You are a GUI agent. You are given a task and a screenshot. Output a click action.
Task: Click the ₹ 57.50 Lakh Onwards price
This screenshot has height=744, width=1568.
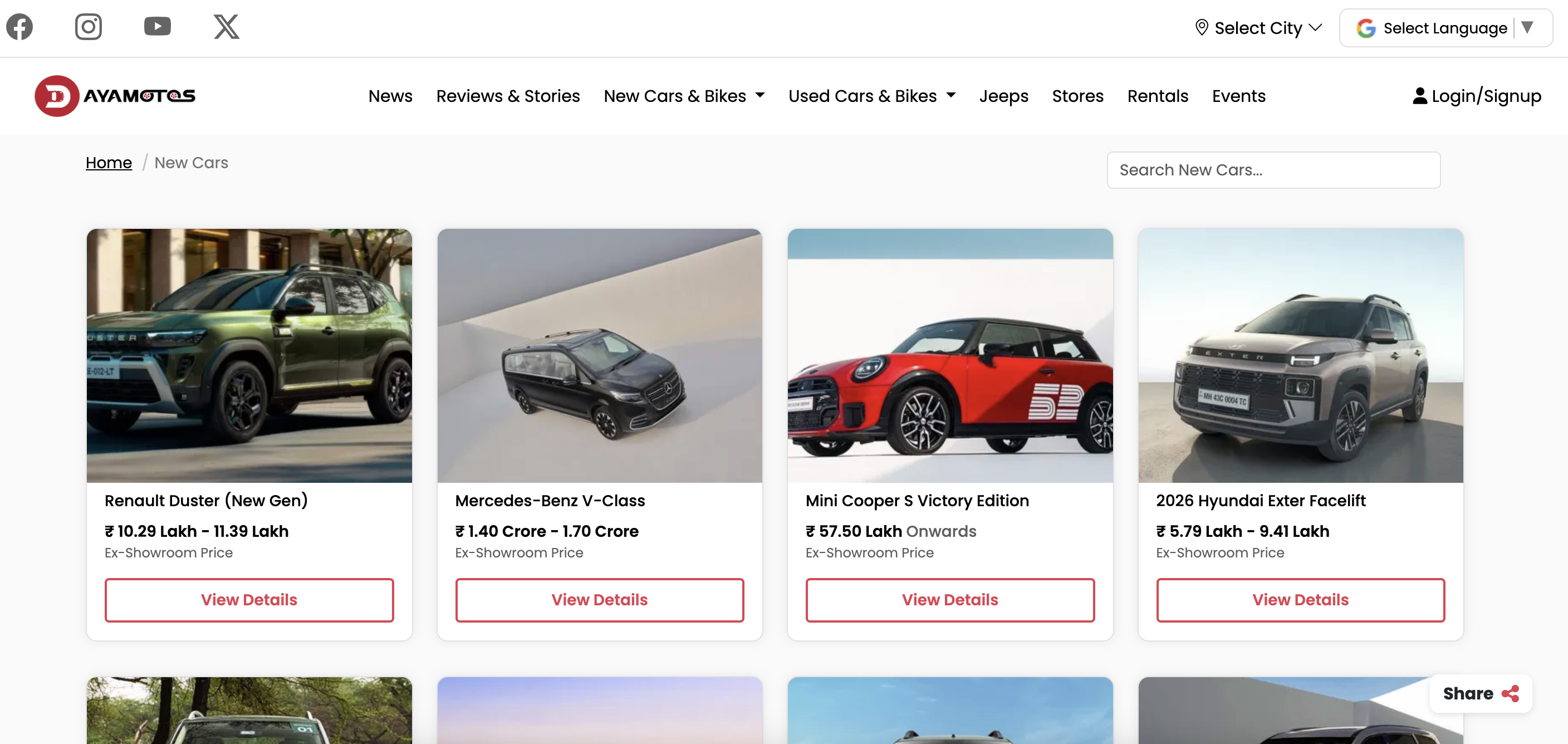(x=890, y=531)
